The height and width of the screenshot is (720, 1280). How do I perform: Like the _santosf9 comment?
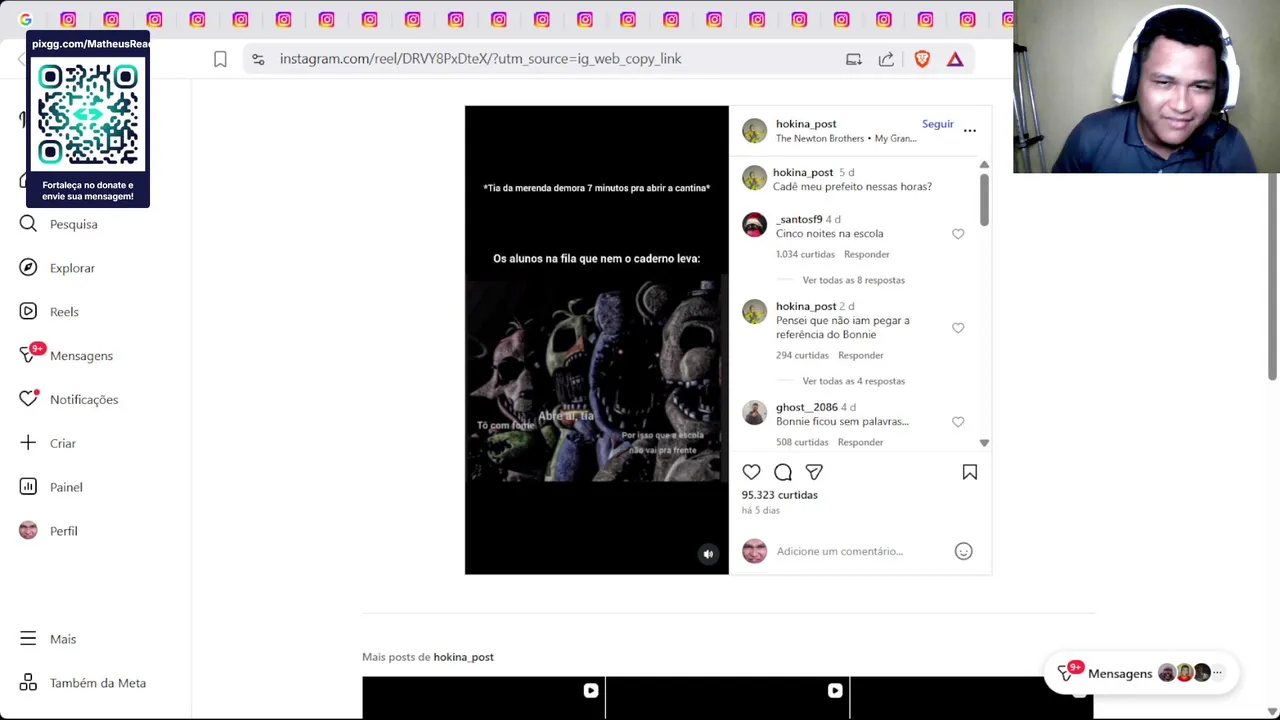958,234
